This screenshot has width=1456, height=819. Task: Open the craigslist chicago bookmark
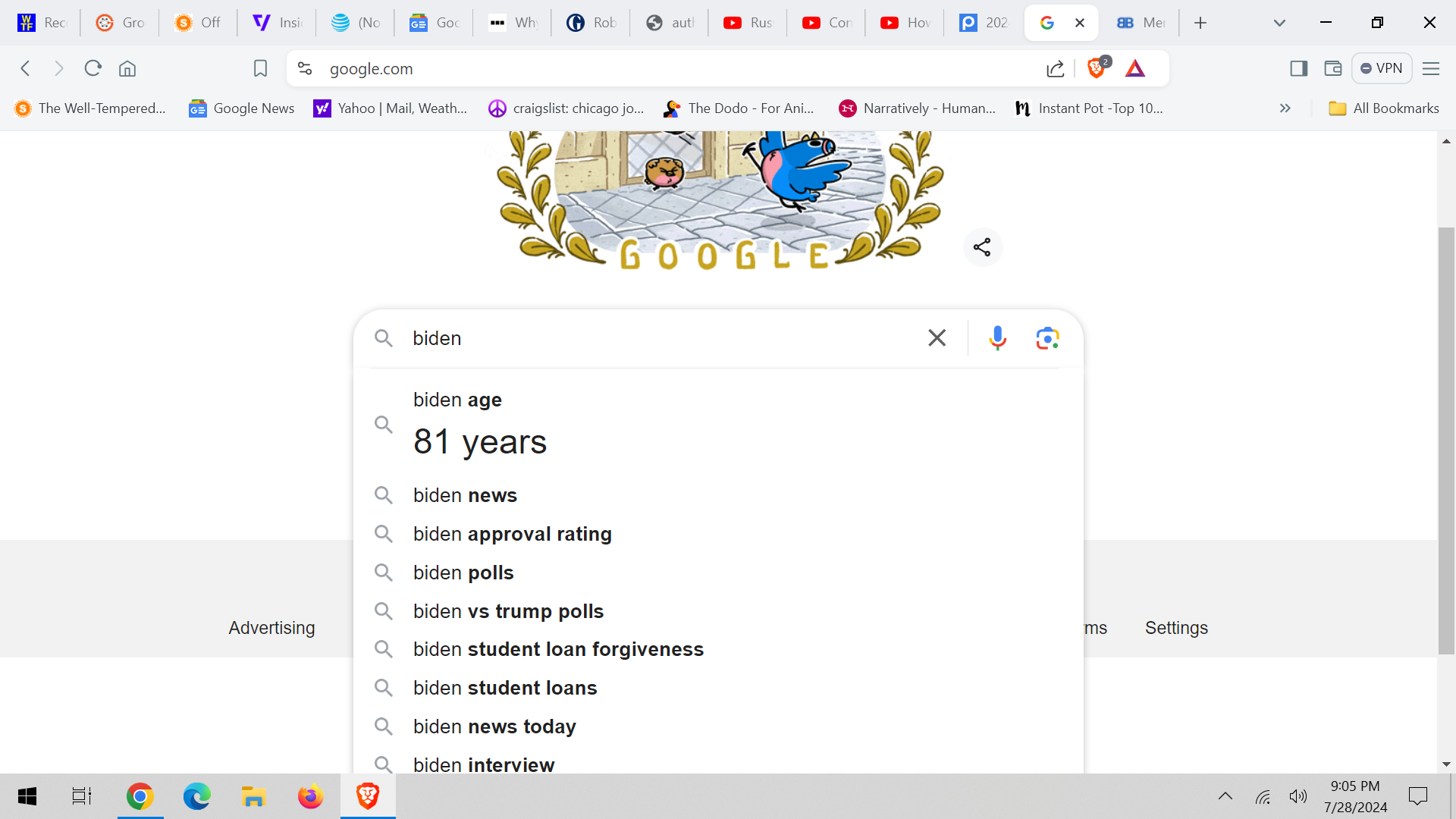pyautogui.click(x=566, y=108)
